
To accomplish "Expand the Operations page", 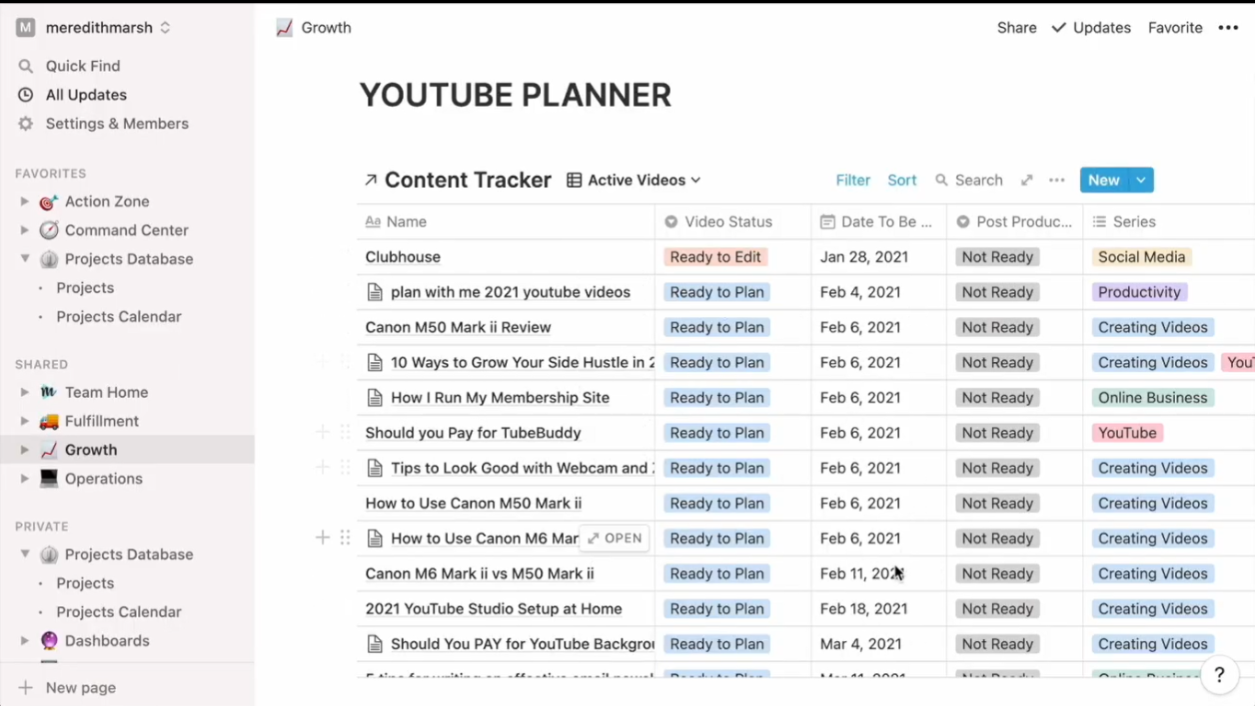I will point(25,479).
